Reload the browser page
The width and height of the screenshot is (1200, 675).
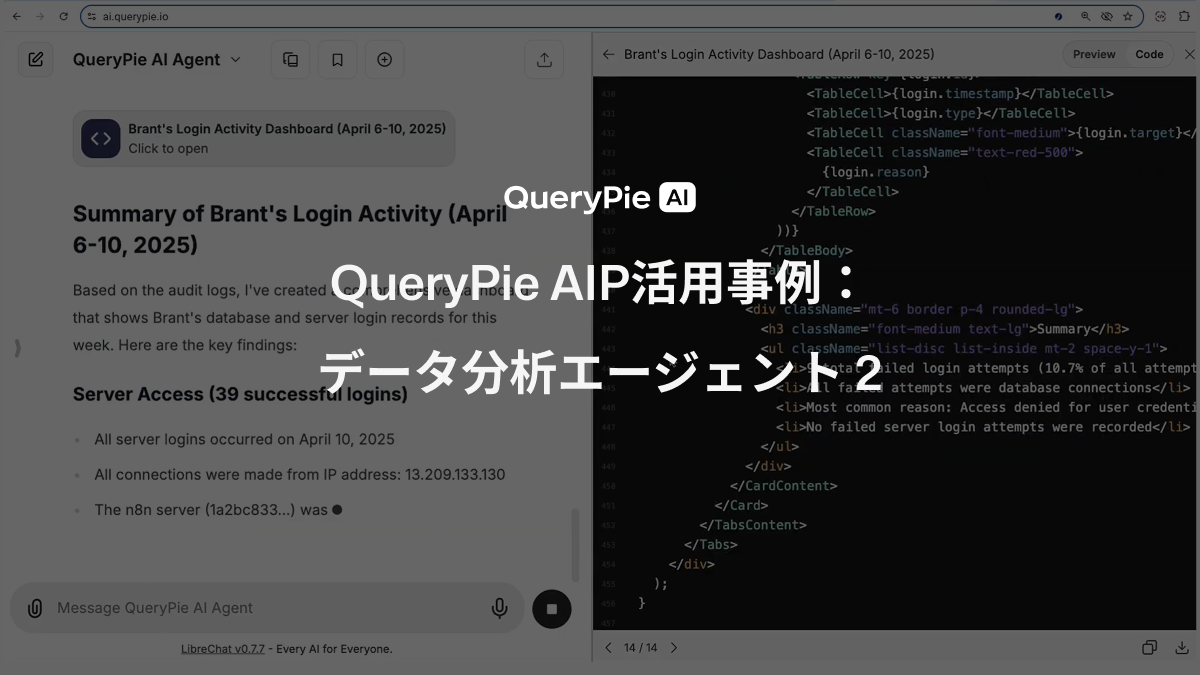click(64, 16)
